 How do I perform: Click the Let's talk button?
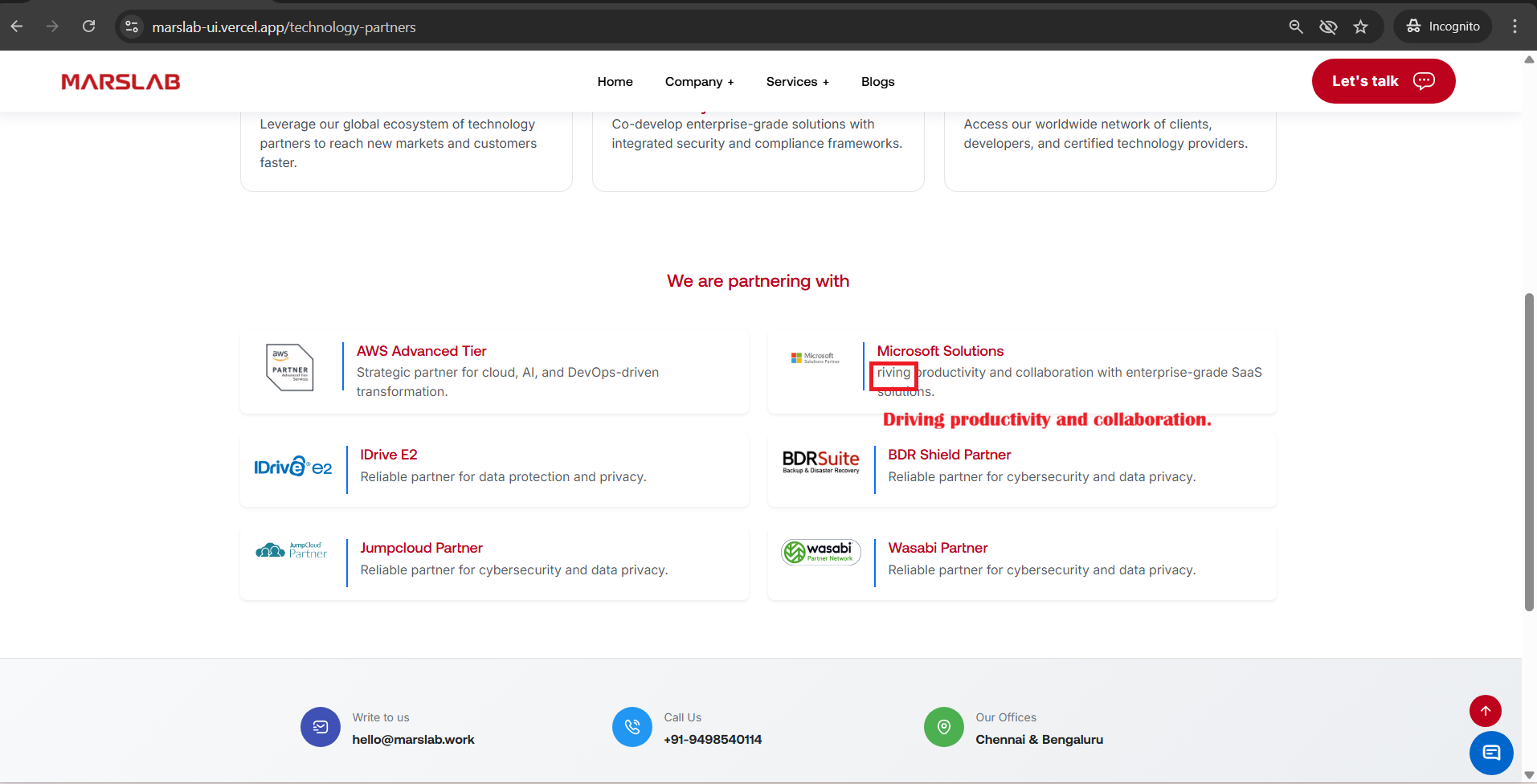1383,81
